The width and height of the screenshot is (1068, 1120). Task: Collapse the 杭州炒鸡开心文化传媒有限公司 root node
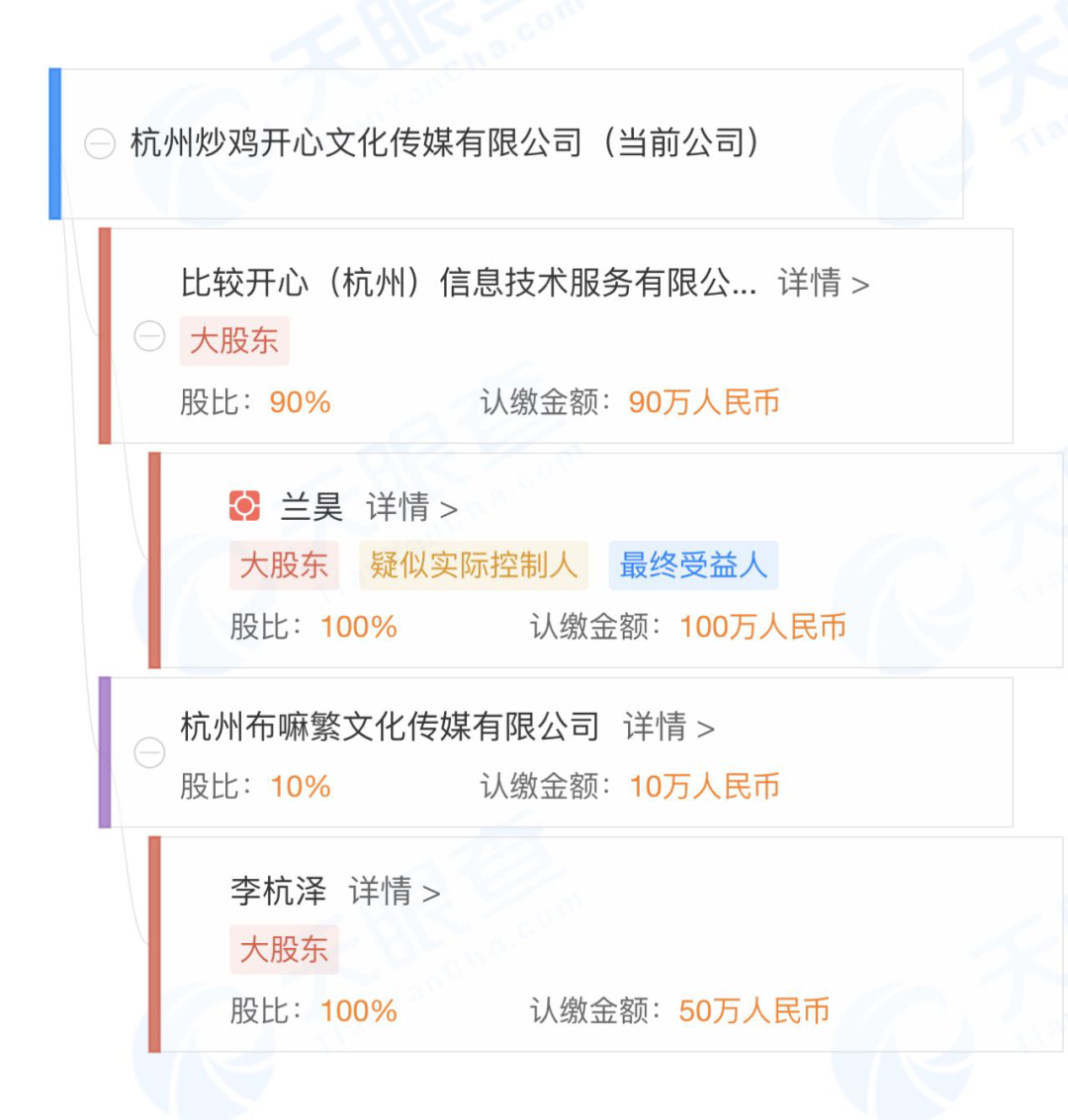(x=100, y=145)
